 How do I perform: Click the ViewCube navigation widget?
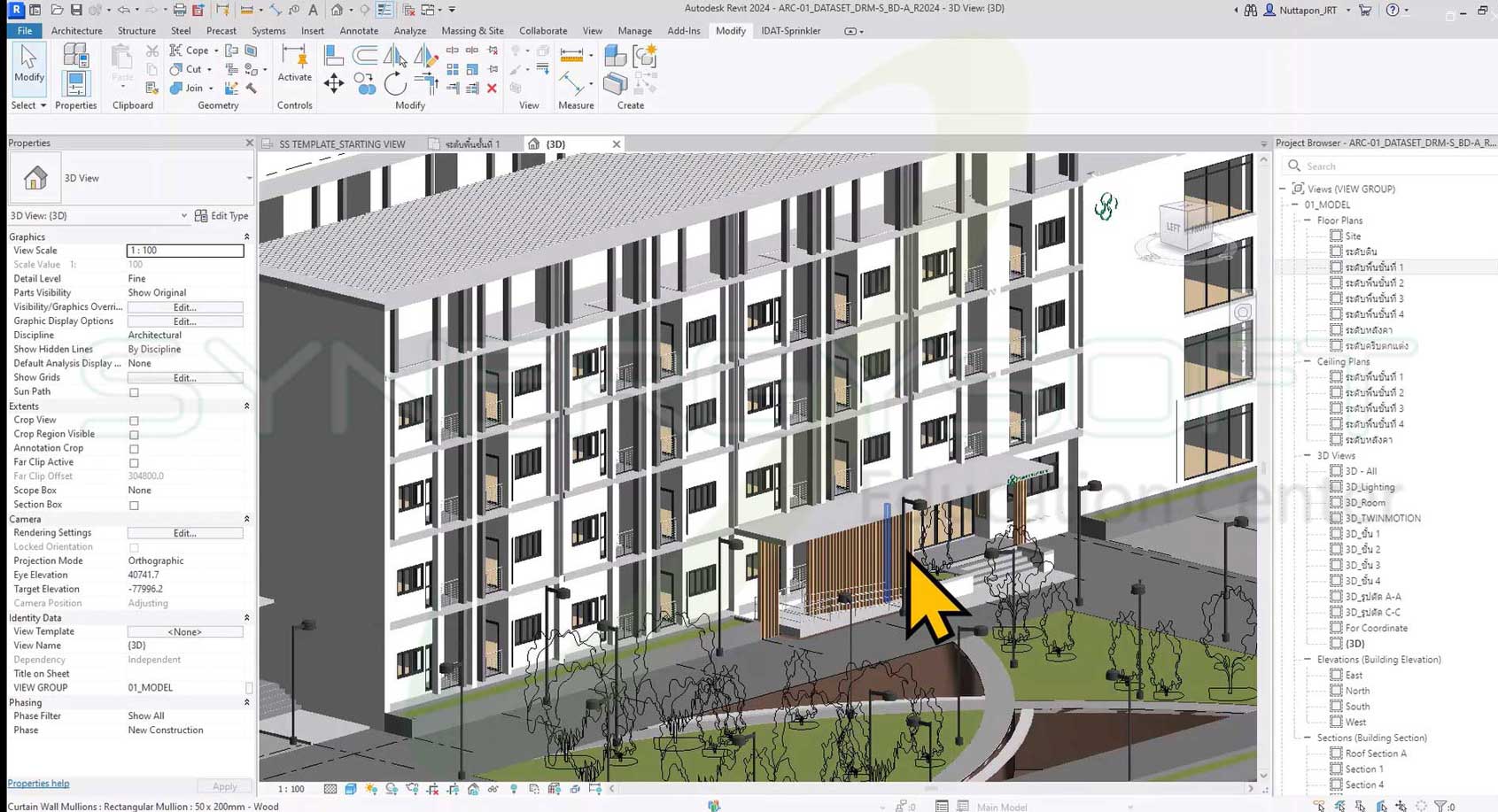[1184, 226]
